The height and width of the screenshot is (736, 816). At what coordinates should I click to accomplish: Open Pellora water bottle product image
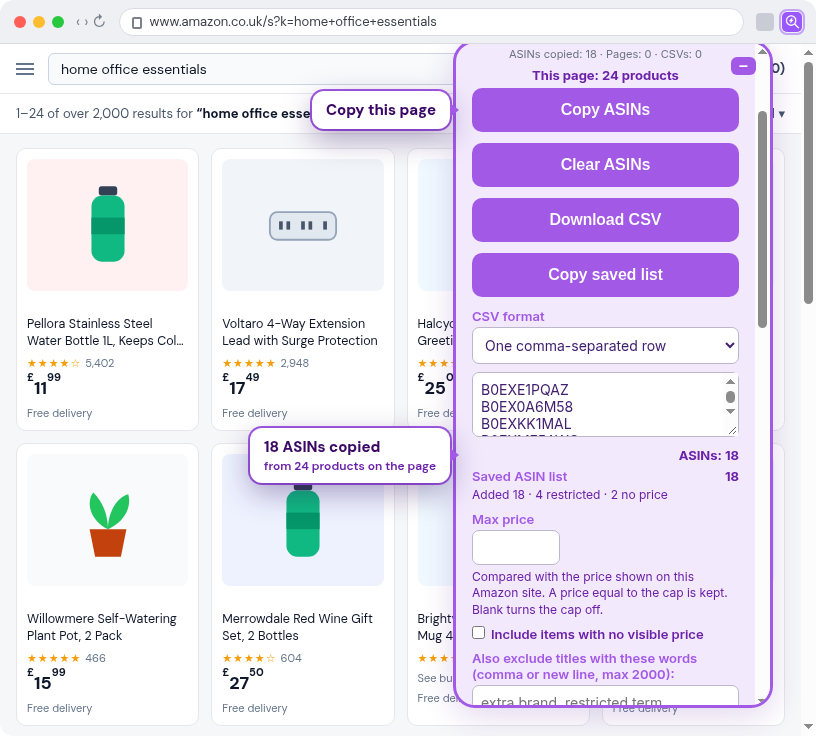click(108, 225)
